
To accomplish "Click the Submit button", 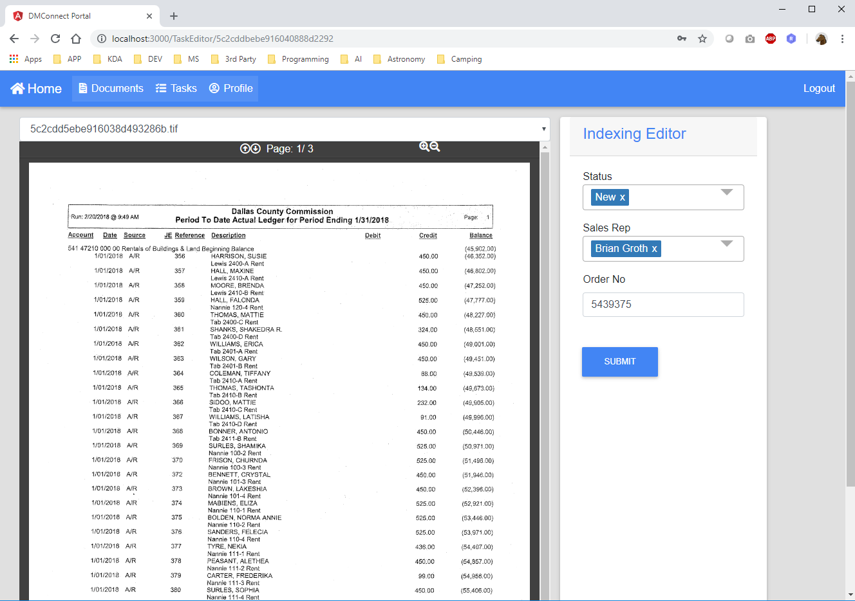I will [x=619, y=361].
